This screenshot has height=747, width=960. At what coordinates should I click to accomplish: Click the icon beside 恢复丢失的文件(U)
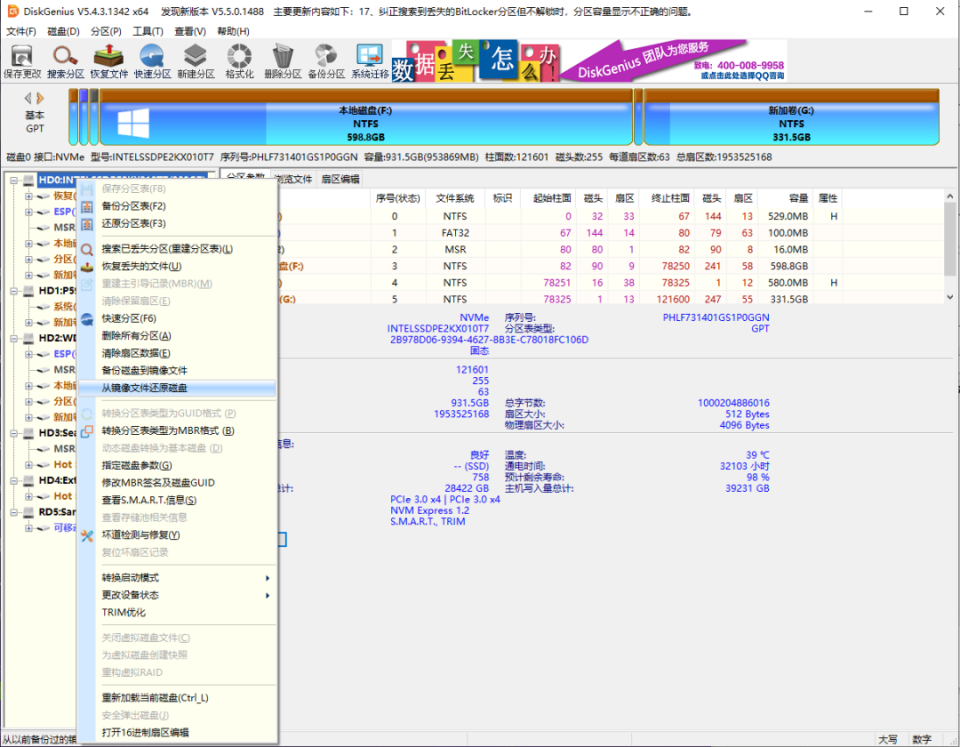(87, 266)
